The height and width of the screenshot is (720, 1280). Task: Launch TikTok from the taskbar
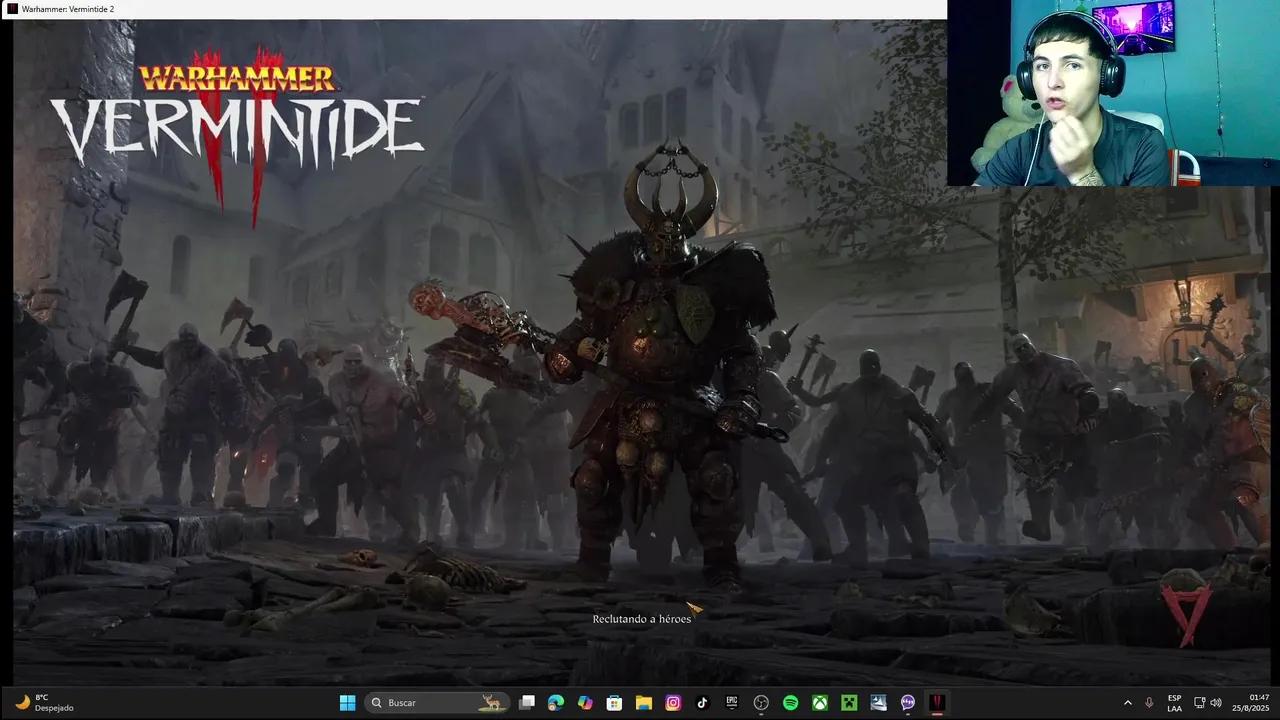[x=702, y=703]
